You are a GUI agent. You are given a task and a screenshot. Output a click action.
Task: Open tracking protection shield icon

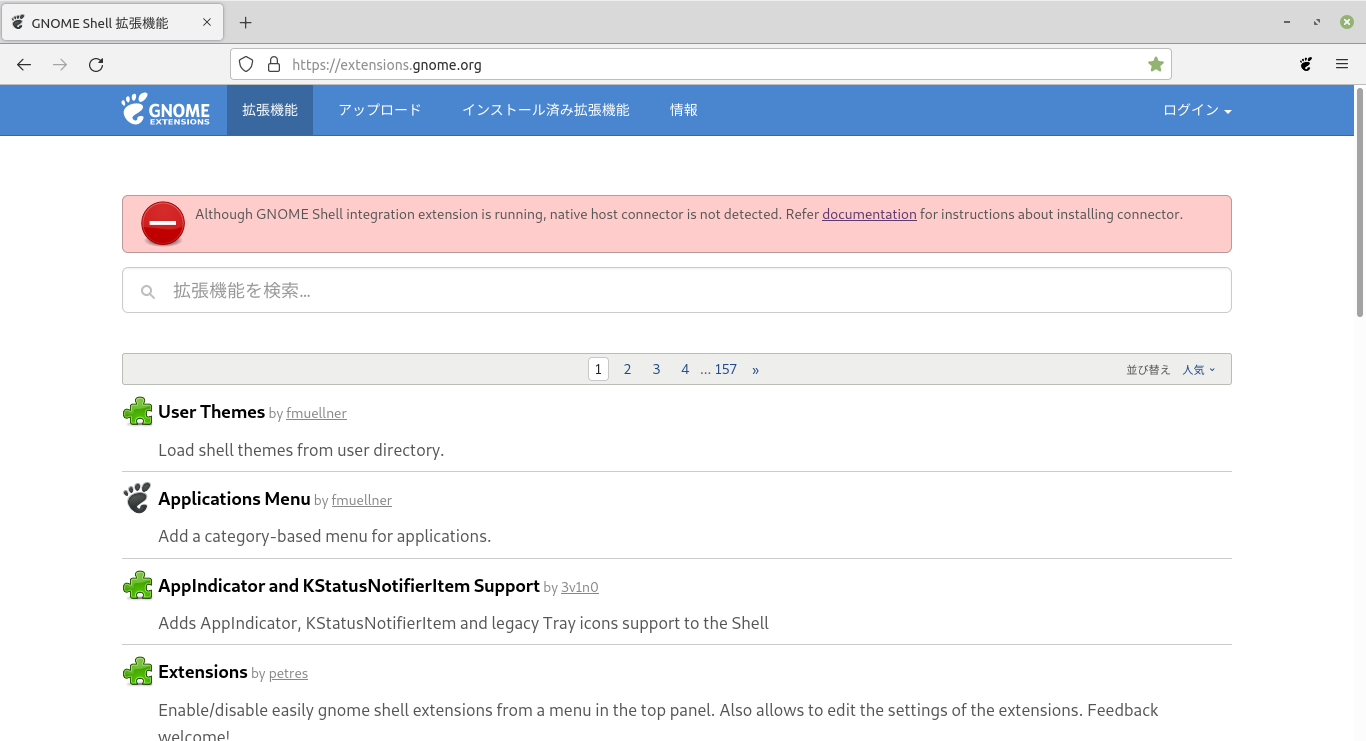click(246, 65)
